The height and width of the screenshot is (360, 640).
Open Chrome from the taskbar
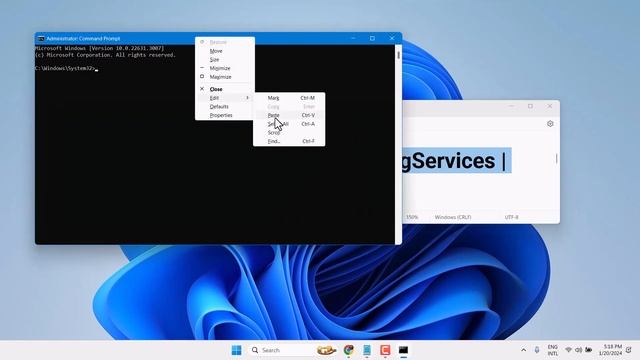click(x=349, y=350)
